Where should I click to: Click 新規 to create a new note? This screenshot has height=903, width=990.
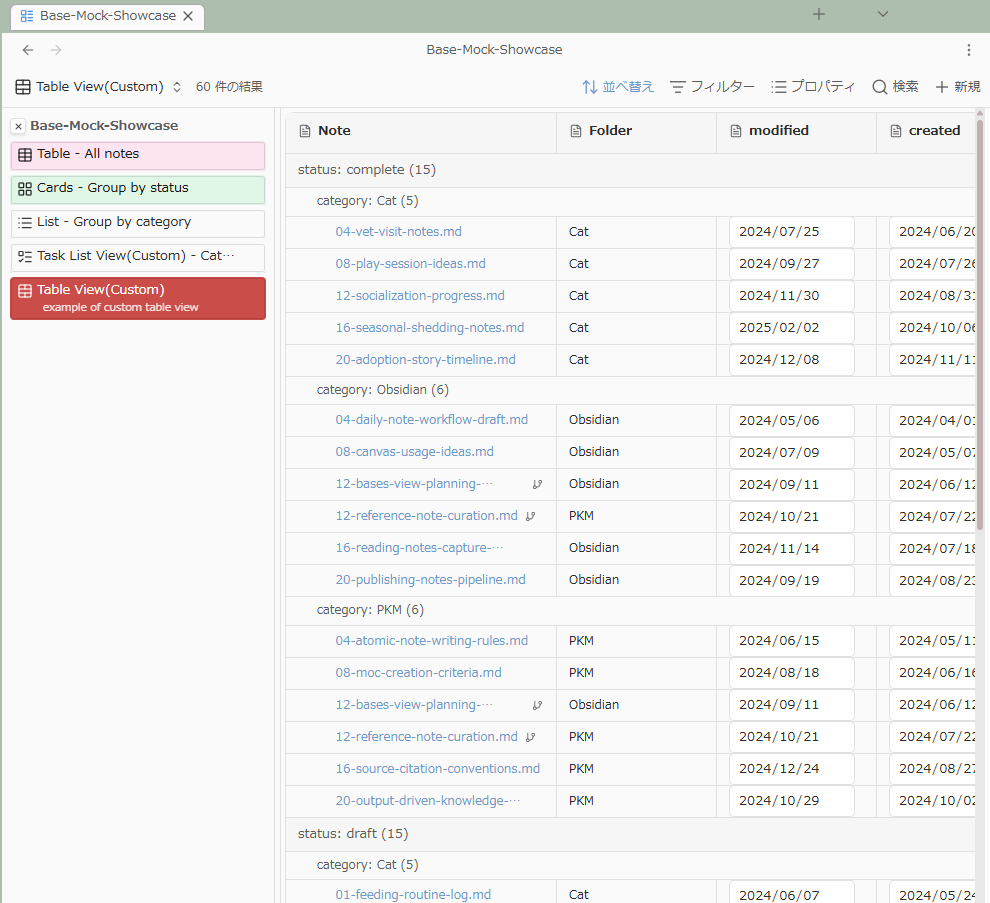point(957,87)
